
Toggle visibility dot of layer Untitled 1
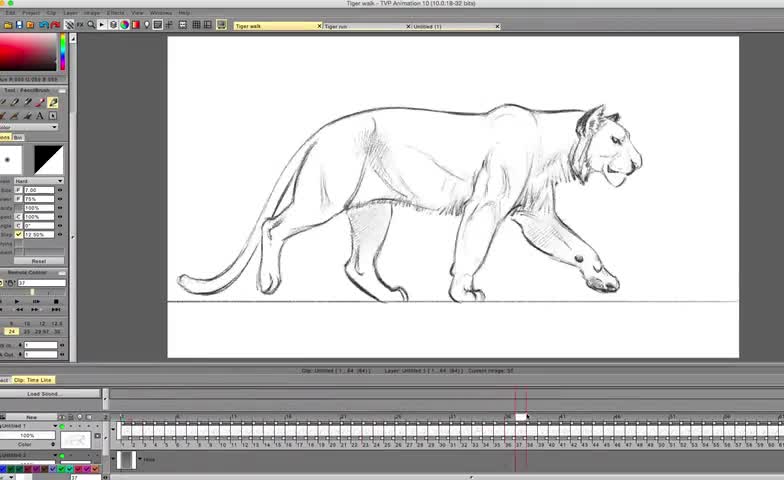pos(62,426)
